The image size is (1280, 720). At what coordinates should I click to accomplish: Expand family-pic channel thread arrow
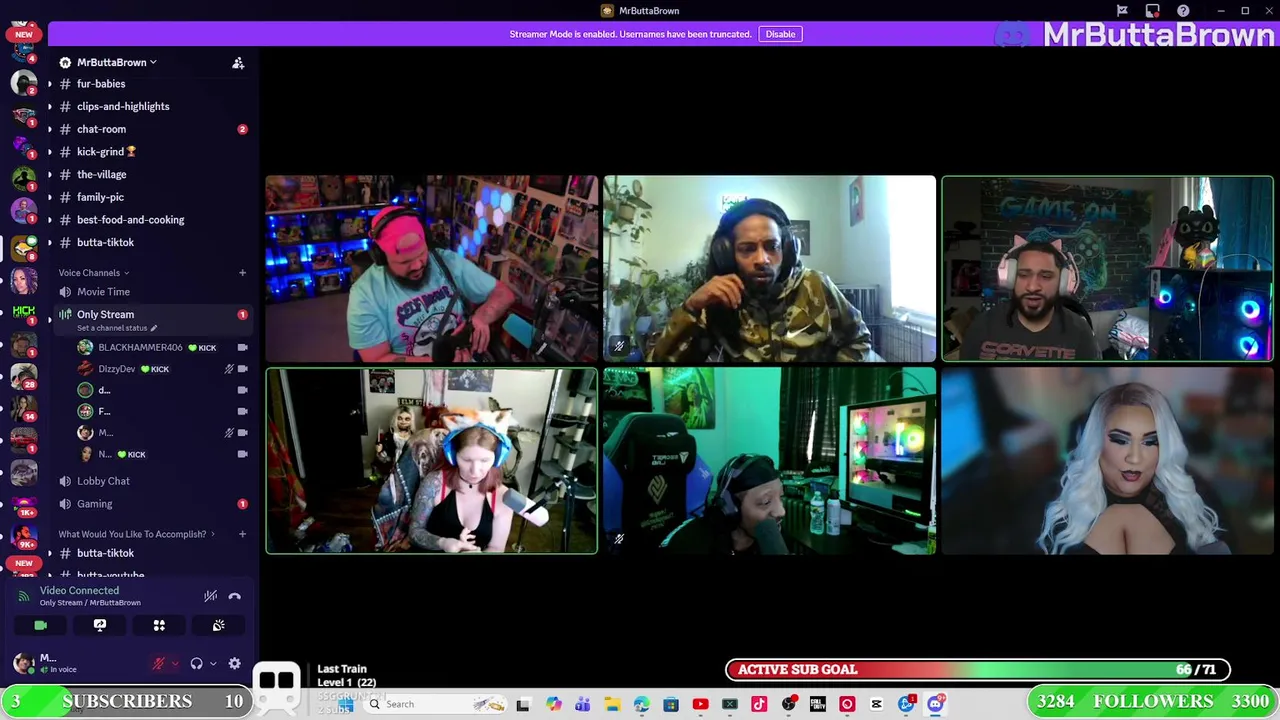coord(50,197)
